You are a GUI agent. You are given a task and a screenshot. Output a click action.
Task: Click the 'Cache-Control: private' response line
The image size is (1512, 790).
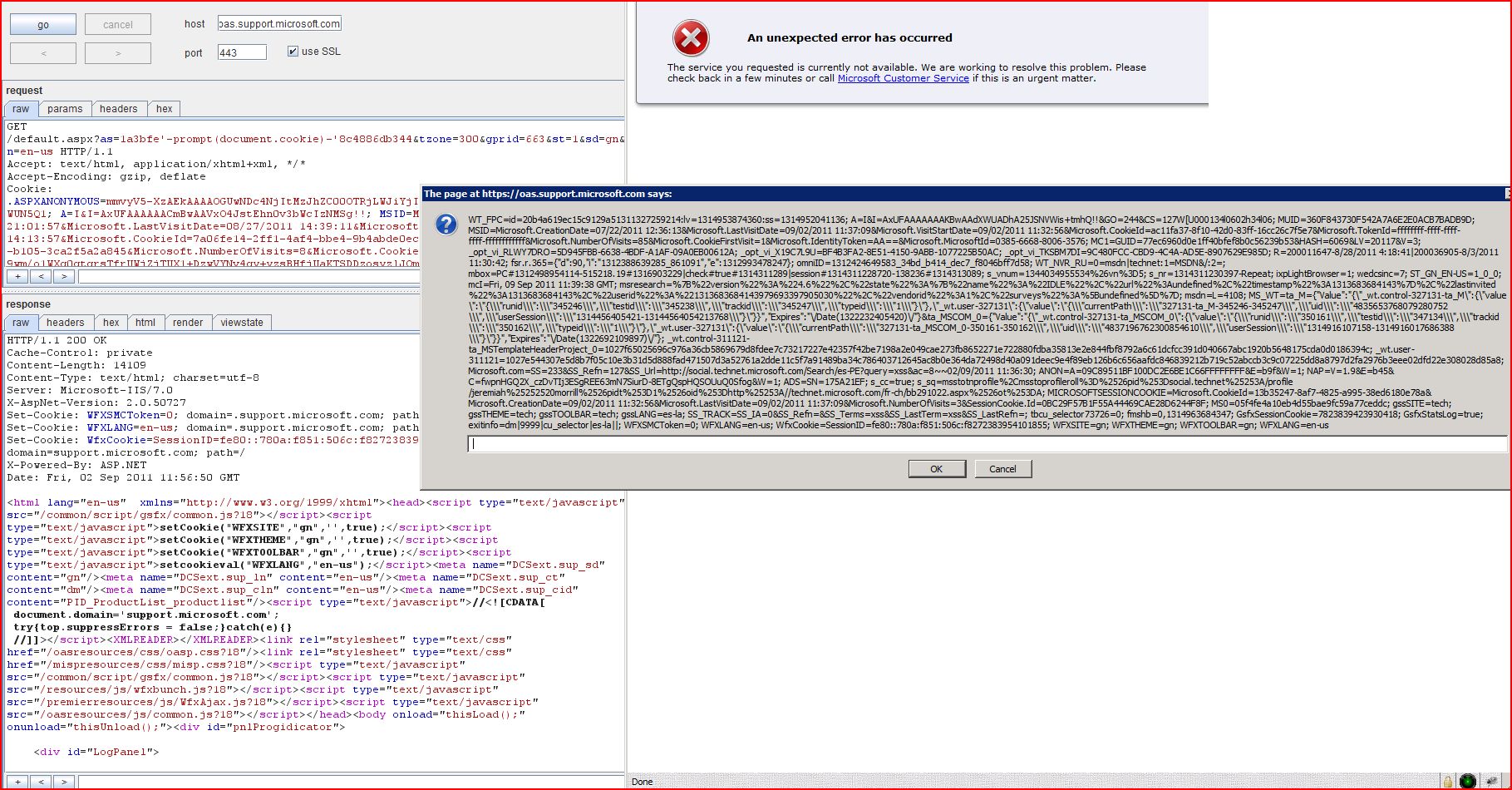pyautogui.click(x=80, y=353)
